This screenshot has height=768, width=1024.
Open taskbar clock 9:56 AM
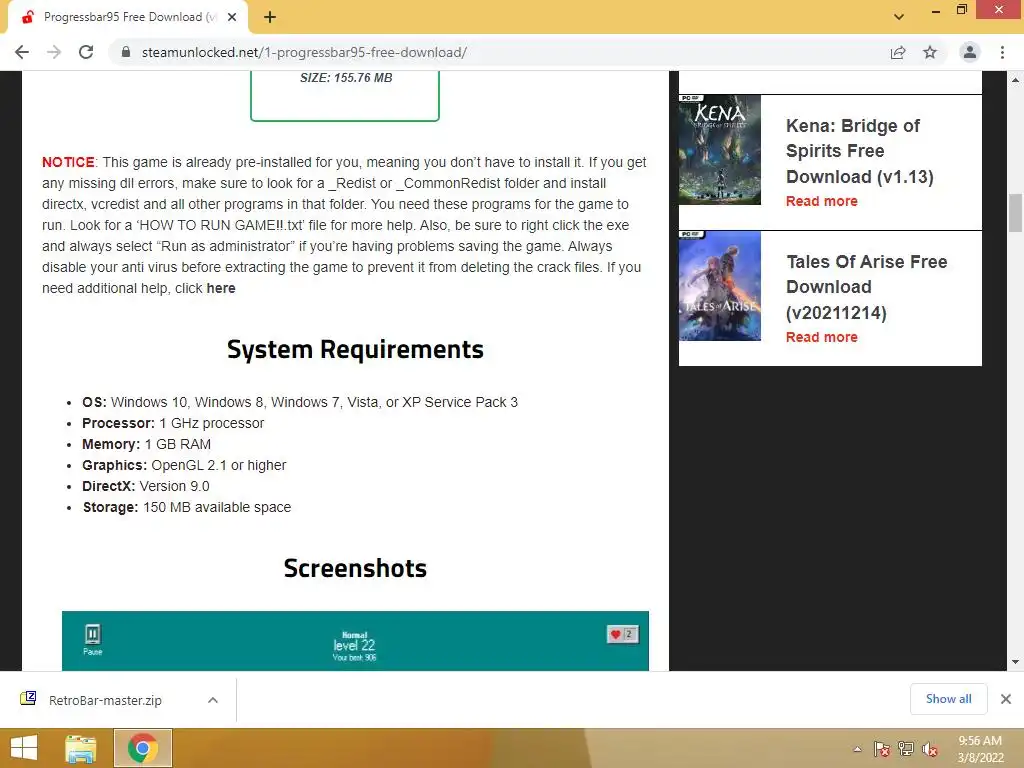coord(980,749)
